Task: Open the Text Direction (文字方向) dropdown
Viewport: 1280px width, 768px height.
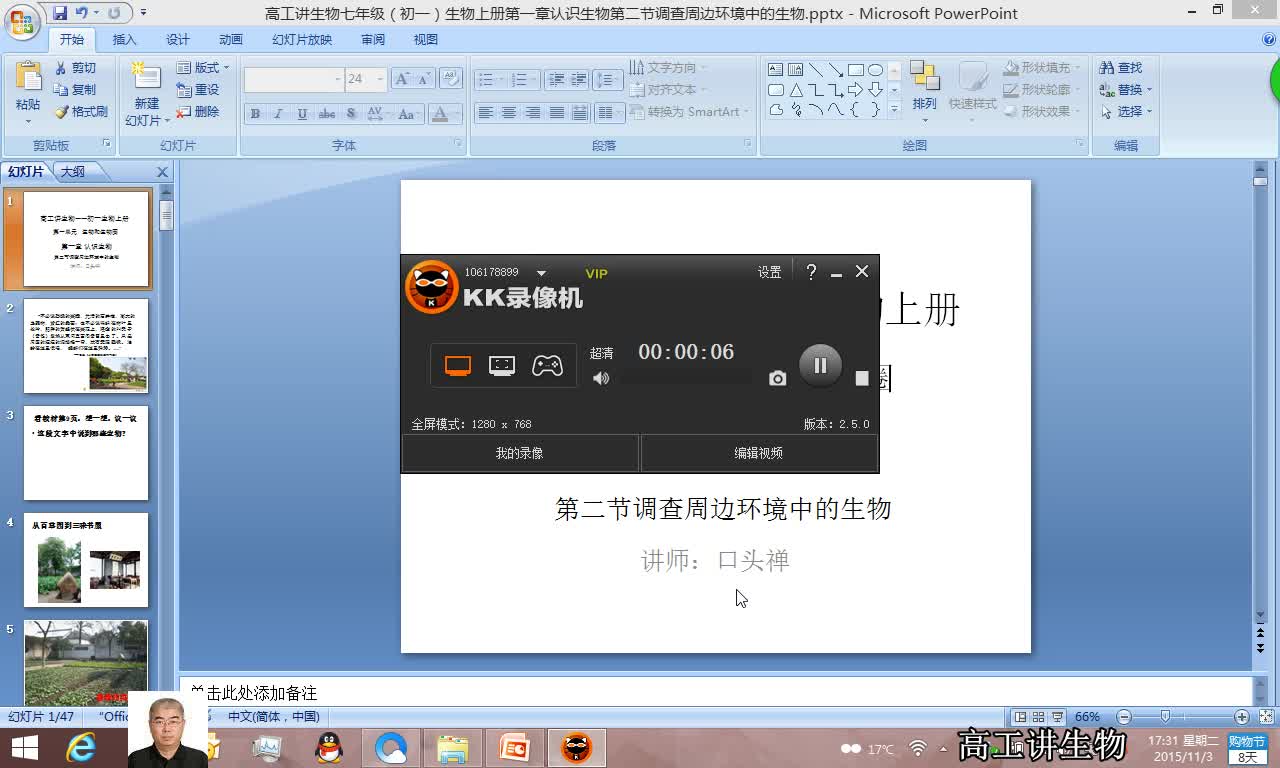Action: 668,68
